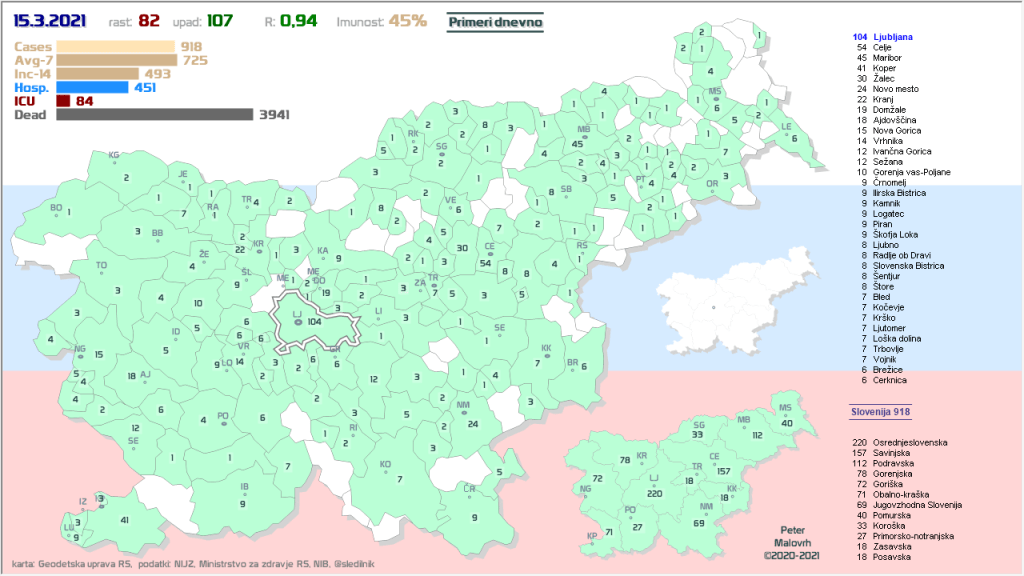Viewport: 1024px width, 576px height.
Task: Select the dark red ICU bar
Action: click(x=63, y=101)
